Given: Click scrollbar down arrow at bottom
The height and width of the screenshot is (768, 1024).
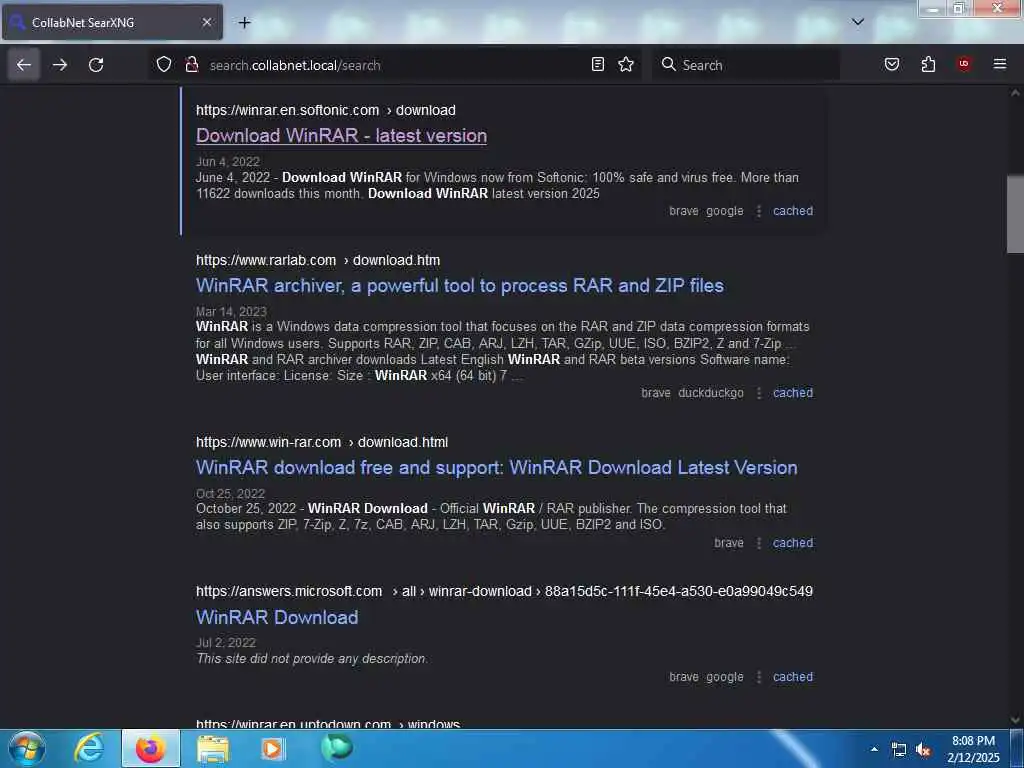Looking at the screenshot, I should [x=1015, y=720].
